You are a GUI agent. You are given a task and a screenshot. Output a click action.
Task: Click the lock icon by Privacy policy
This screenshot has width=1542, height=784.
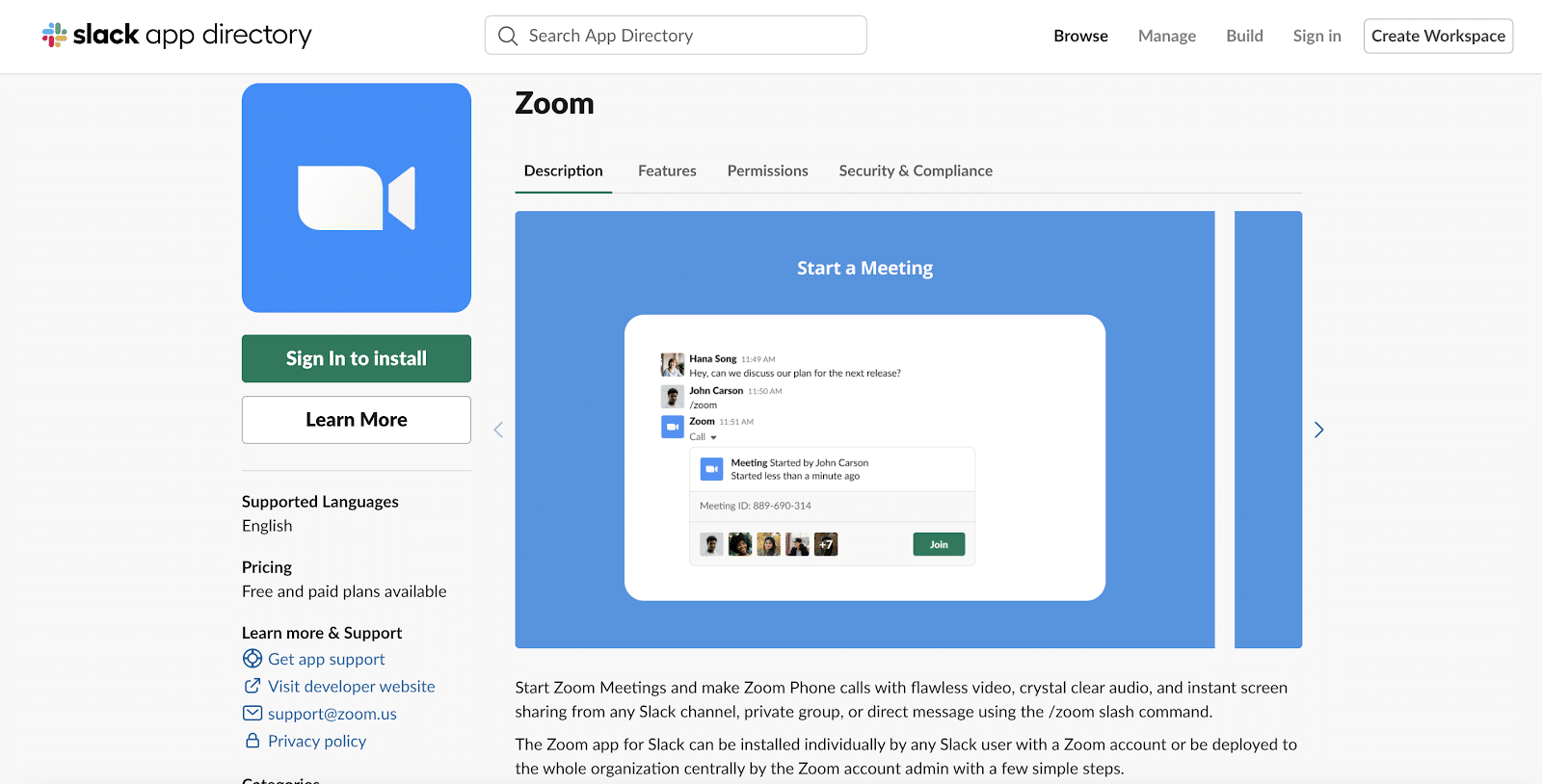coord(253,741)
